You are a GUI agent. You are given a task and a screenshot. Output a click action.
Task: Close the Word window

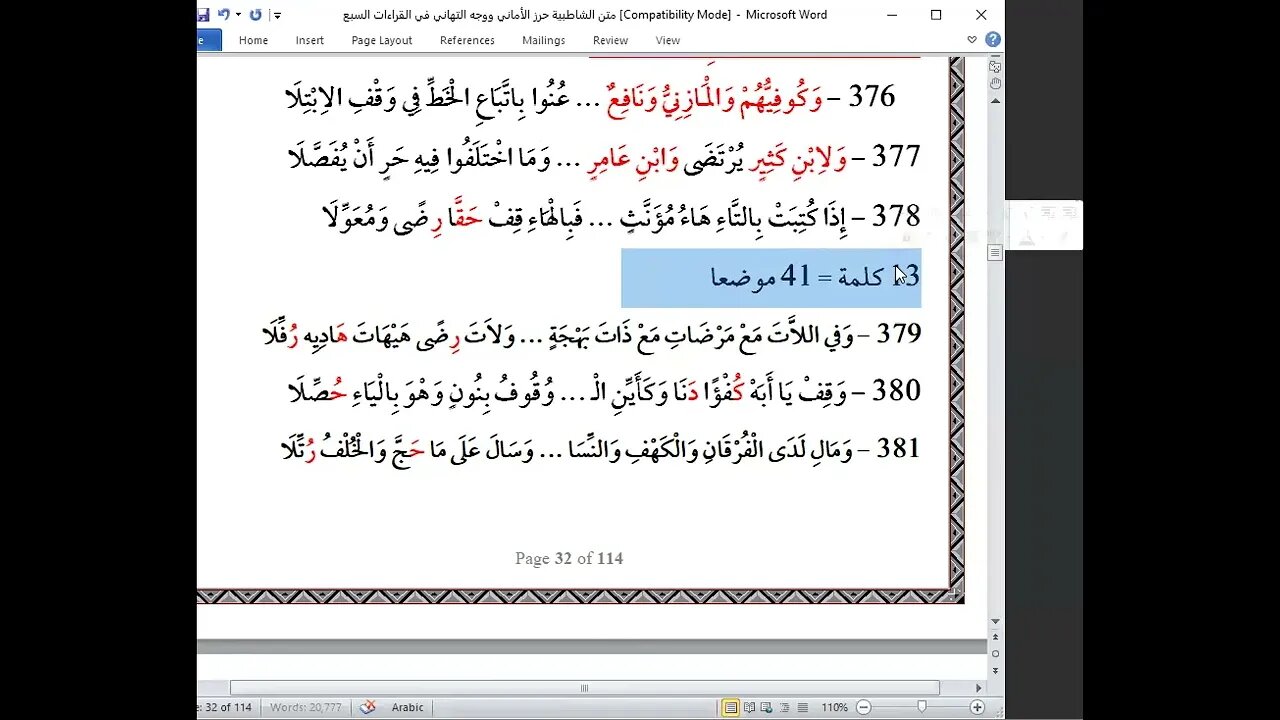(x=980, y=15)
